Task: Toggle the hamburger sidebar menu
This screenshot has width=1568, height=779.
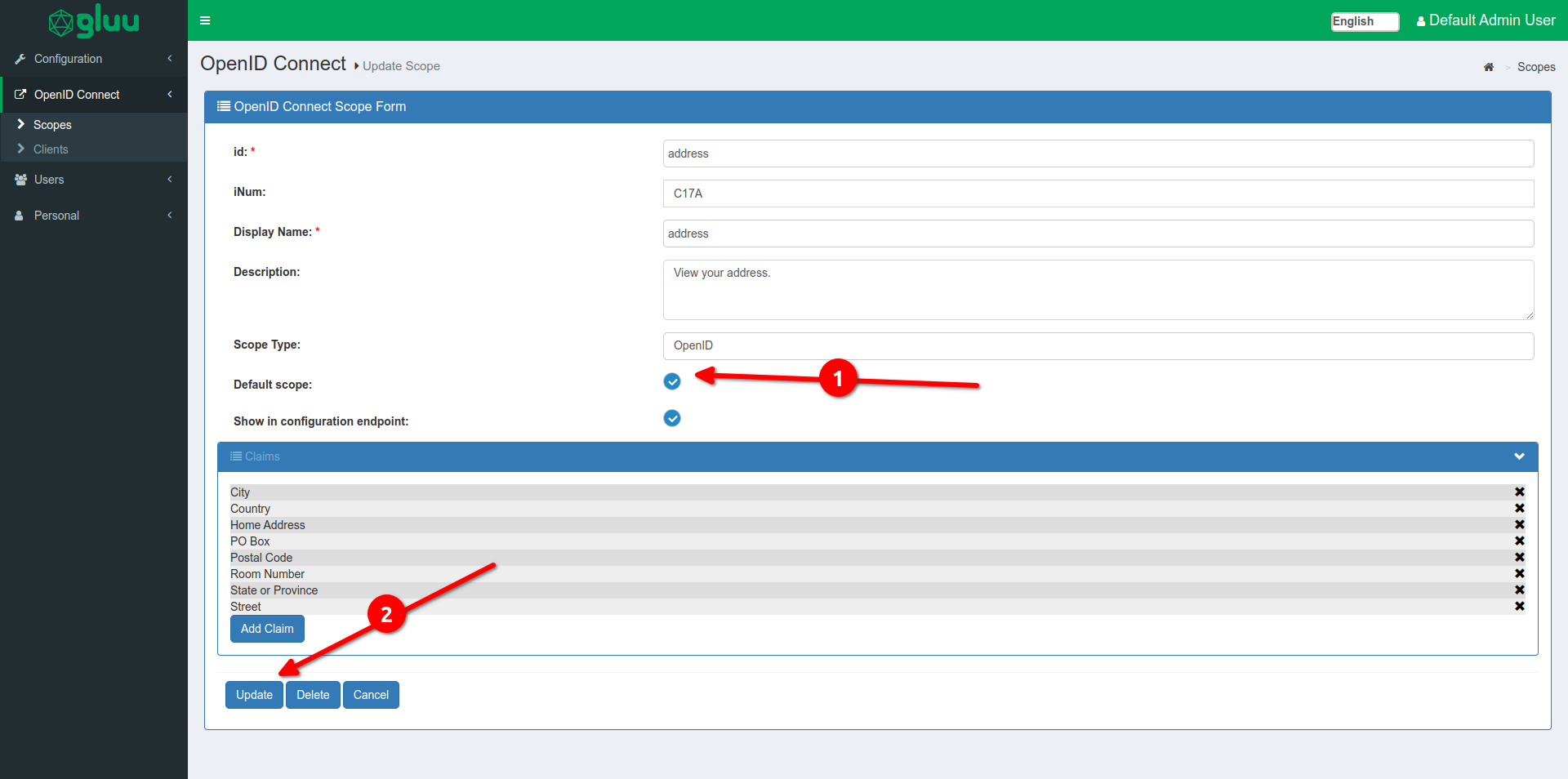Action: tap(205, 20)
